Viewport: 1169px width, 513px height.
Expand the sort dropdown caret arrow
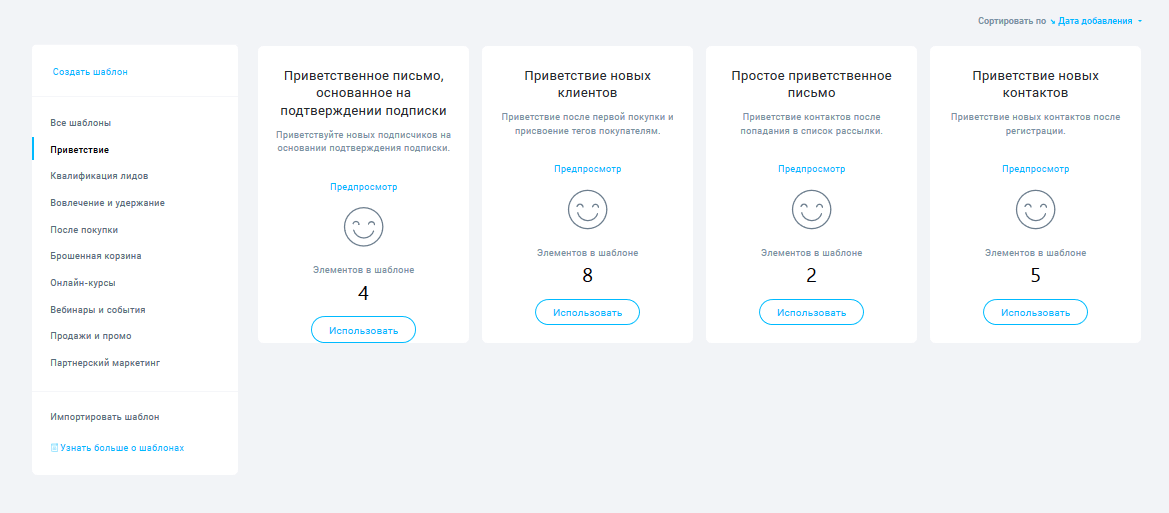pos(1140,22)
